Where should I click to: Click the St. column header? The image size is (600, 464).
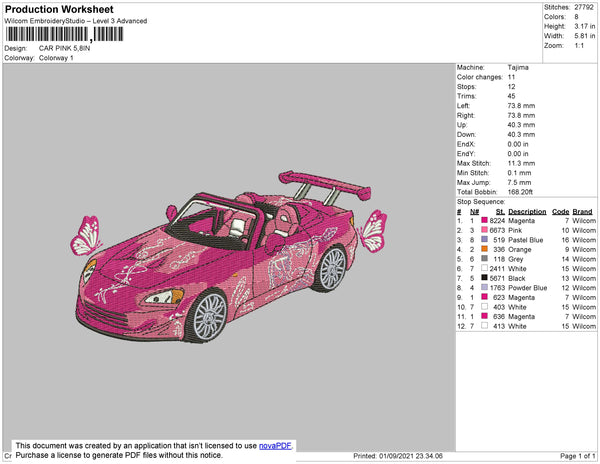[x=499, y=211]
